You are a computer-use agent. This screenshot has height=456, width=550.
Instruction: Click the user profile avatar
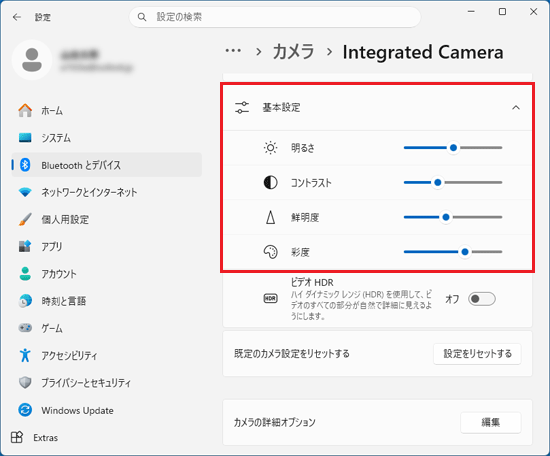(x=32, y=60)
